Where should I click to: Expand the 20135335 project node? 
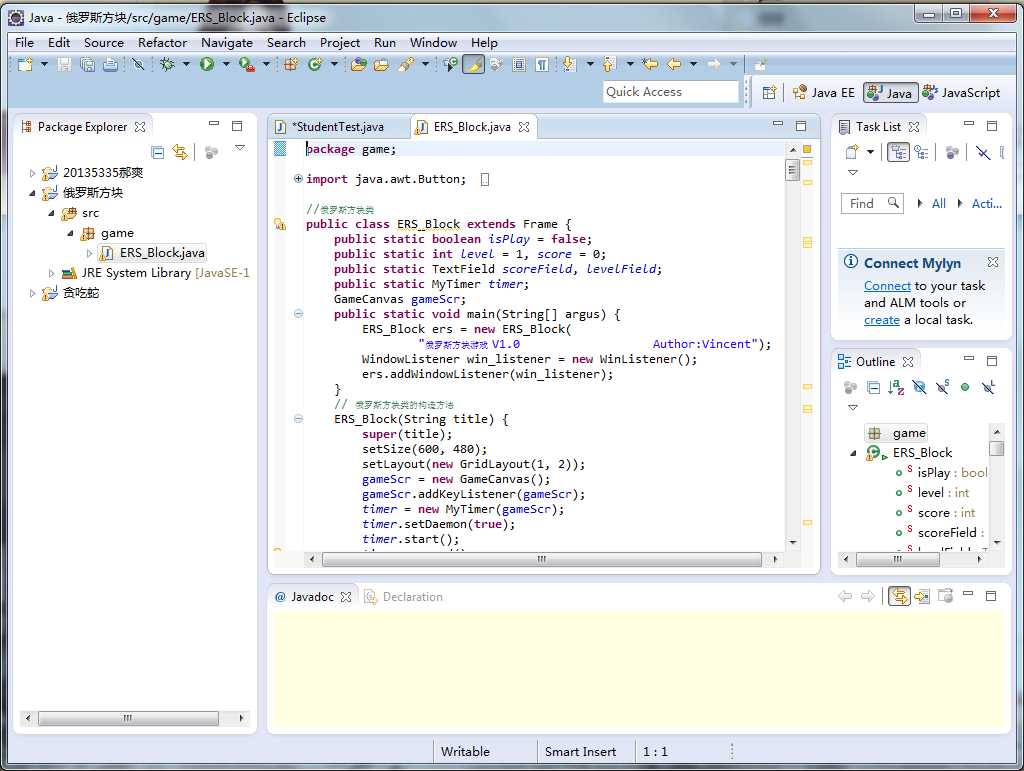[32, 173]
